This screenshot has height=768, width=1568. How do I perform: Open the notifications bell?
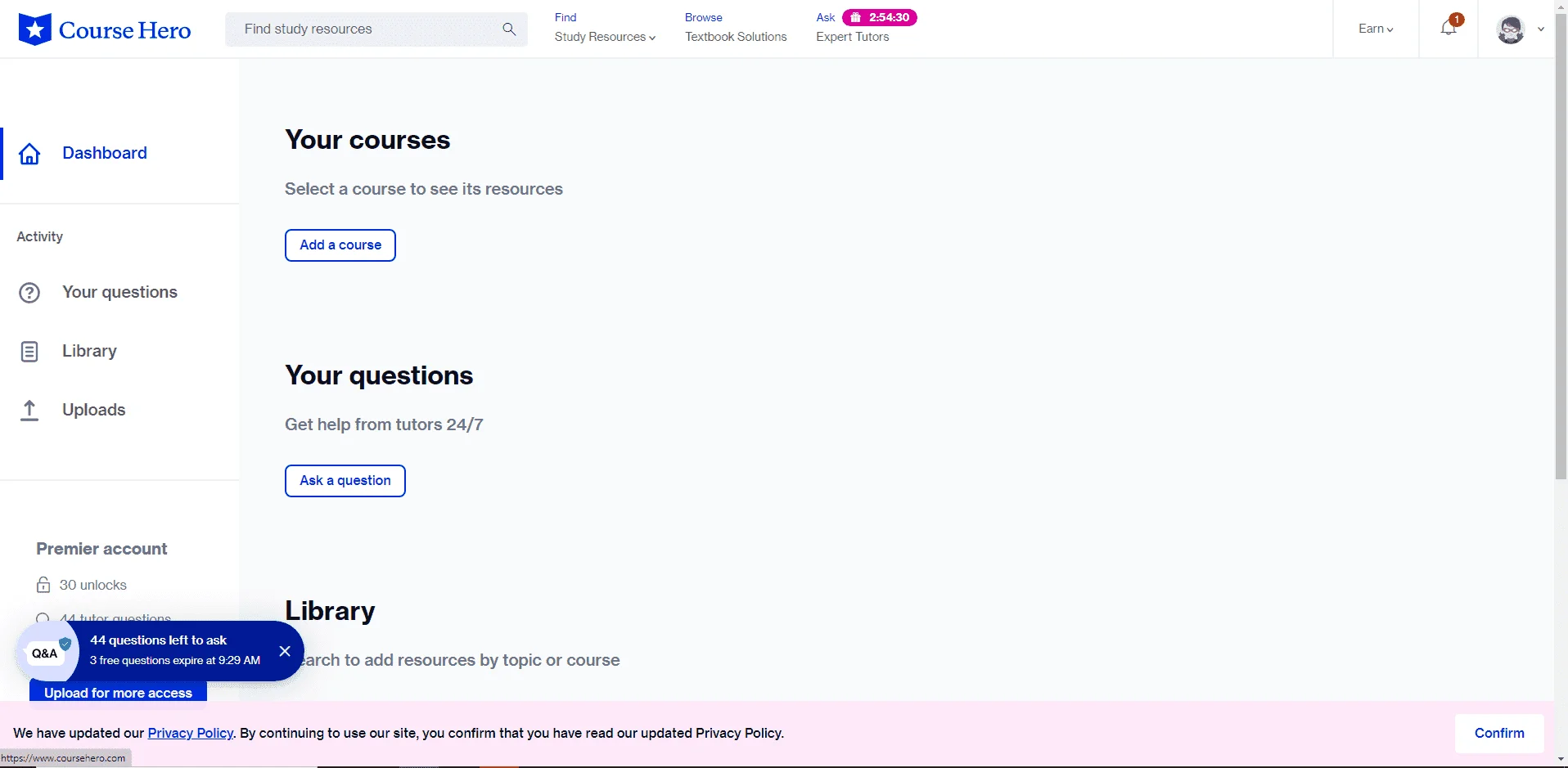1449,28
